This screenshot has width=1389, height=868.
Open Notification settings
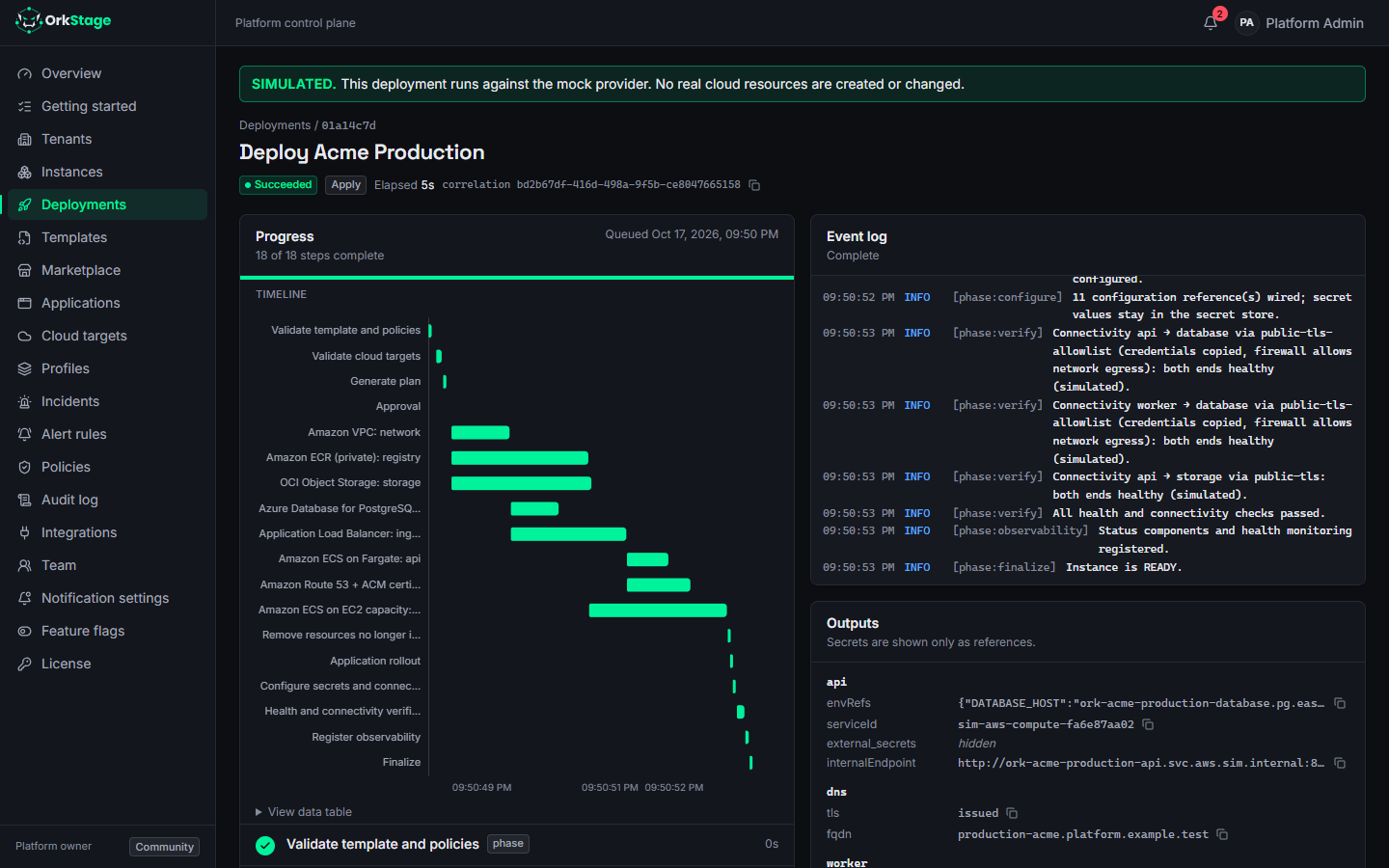tap(107, 598)
